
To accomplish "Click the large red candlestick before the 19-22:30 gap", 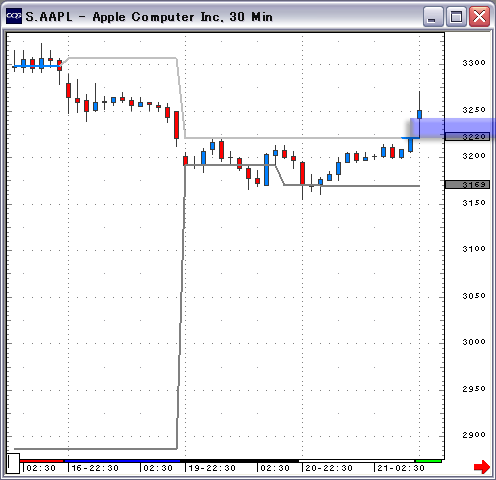I will coord(176,125).
